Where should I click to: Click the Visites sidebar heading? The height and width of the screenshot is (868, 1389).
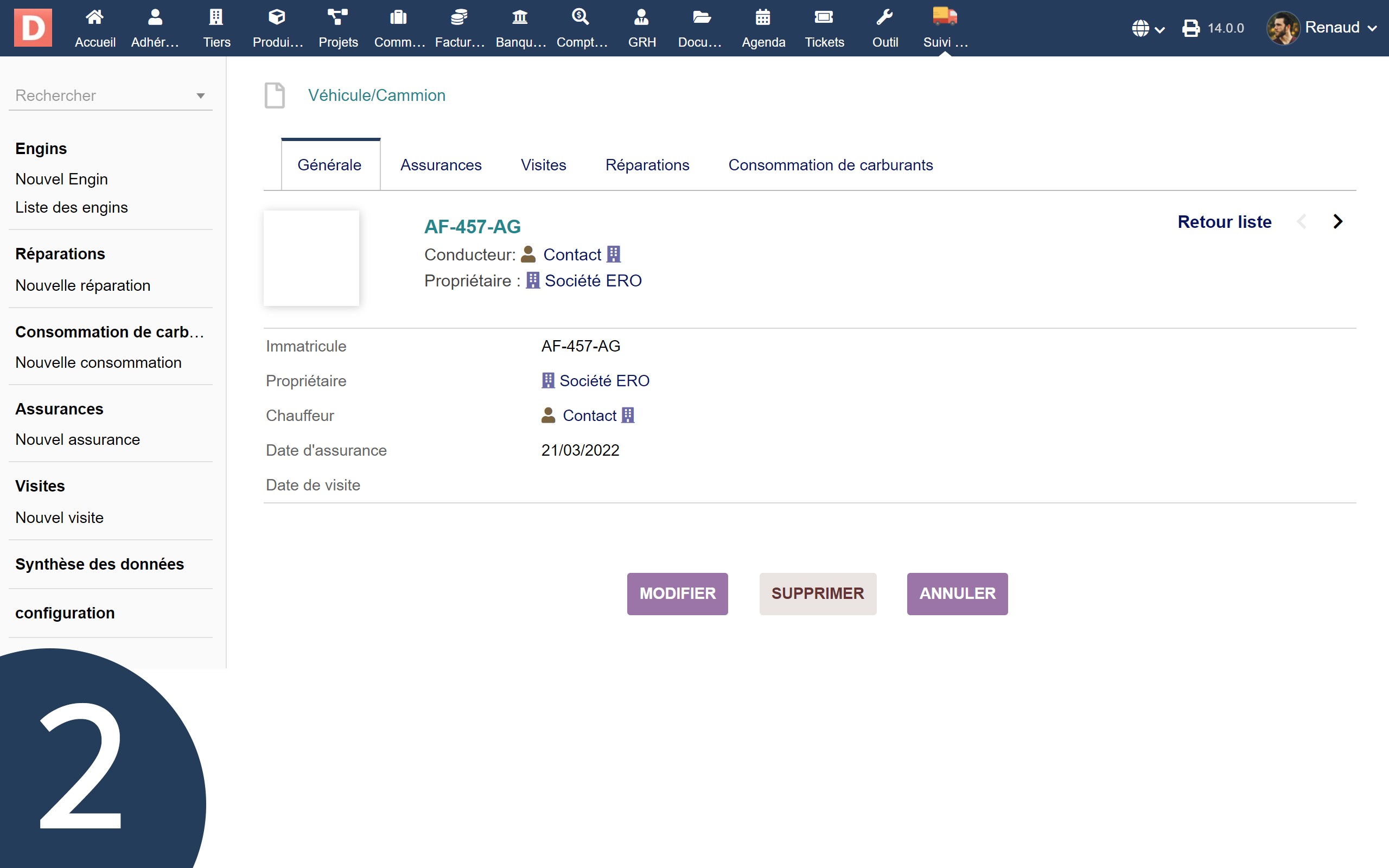click(x=40, y=486)
